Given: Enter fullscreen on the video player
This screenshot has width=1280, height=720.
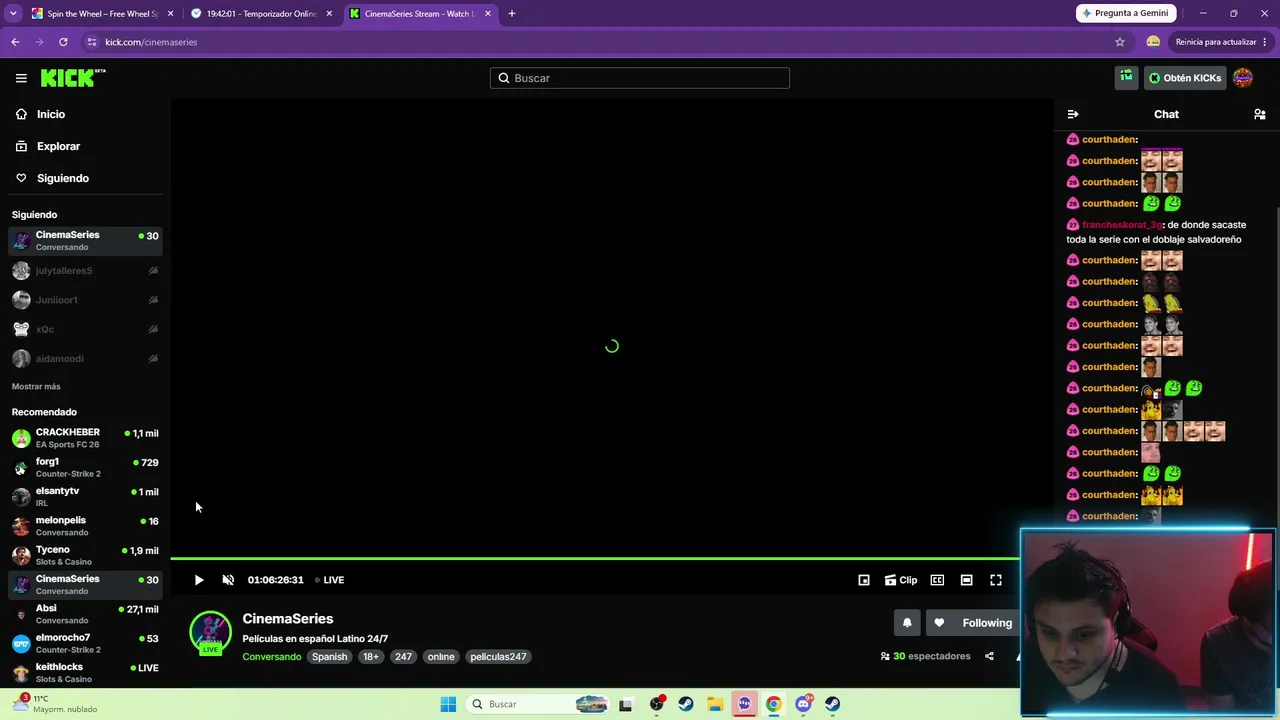Looking at the screenshot, I should (x=996, y=580).
